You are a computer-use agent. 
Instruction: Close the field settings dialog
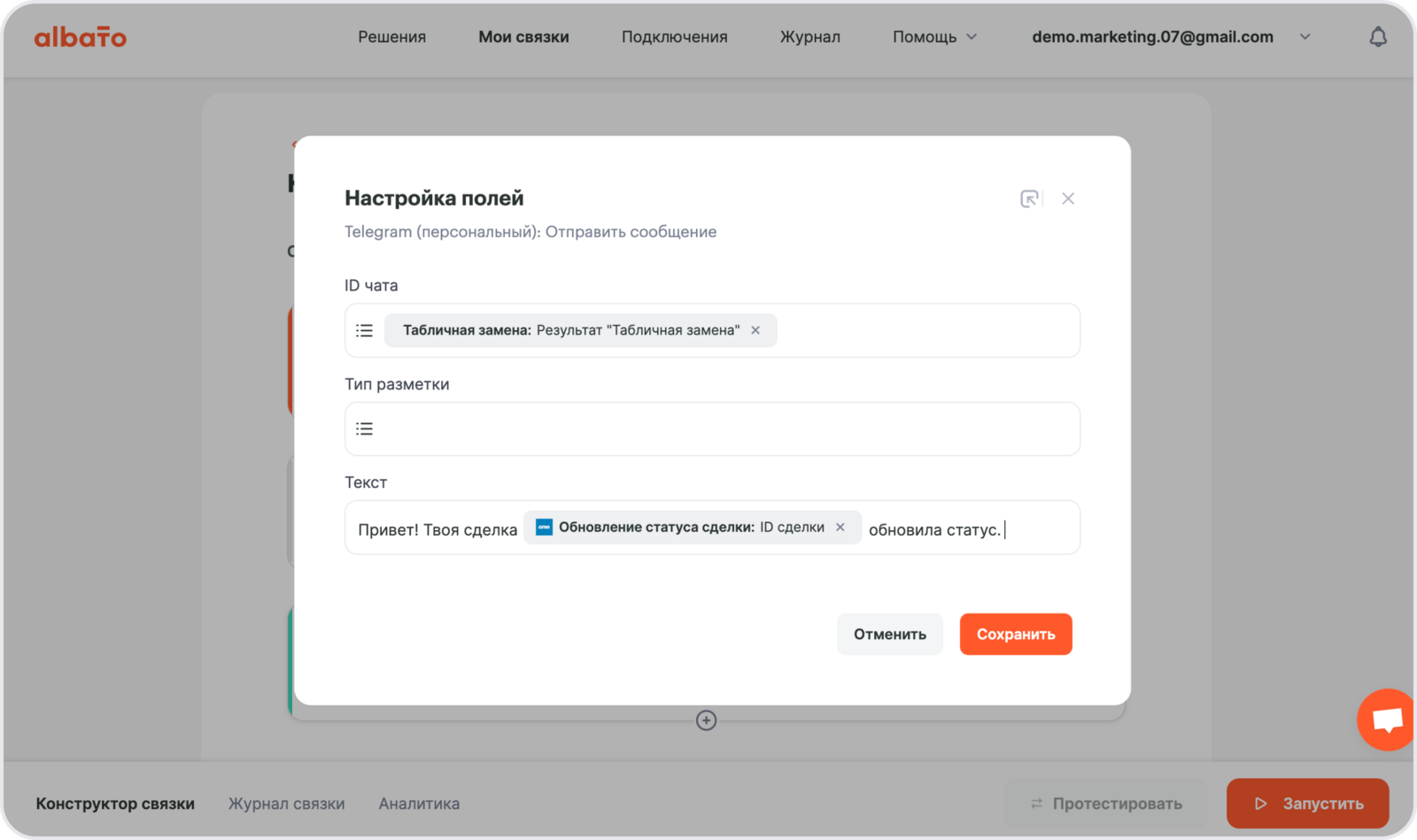point(1068,198)
